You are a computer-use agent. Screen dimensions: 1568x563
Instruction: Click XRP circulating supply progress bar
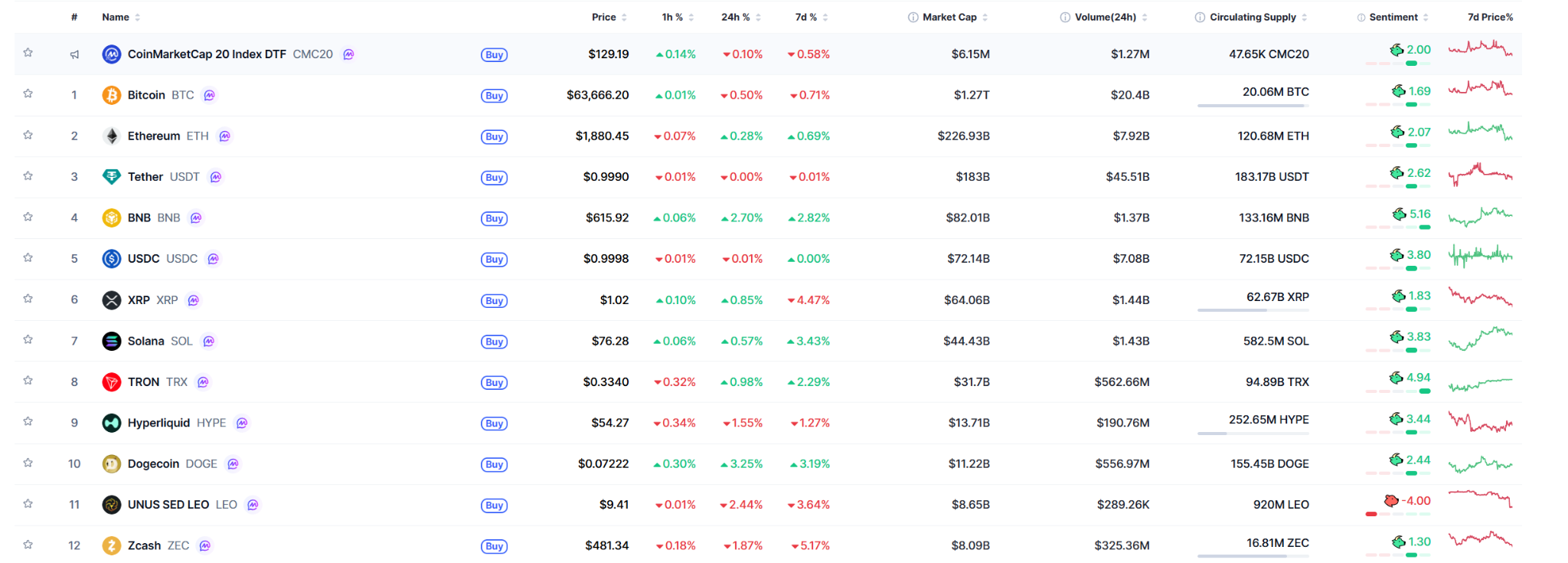tap(1253, 310)
